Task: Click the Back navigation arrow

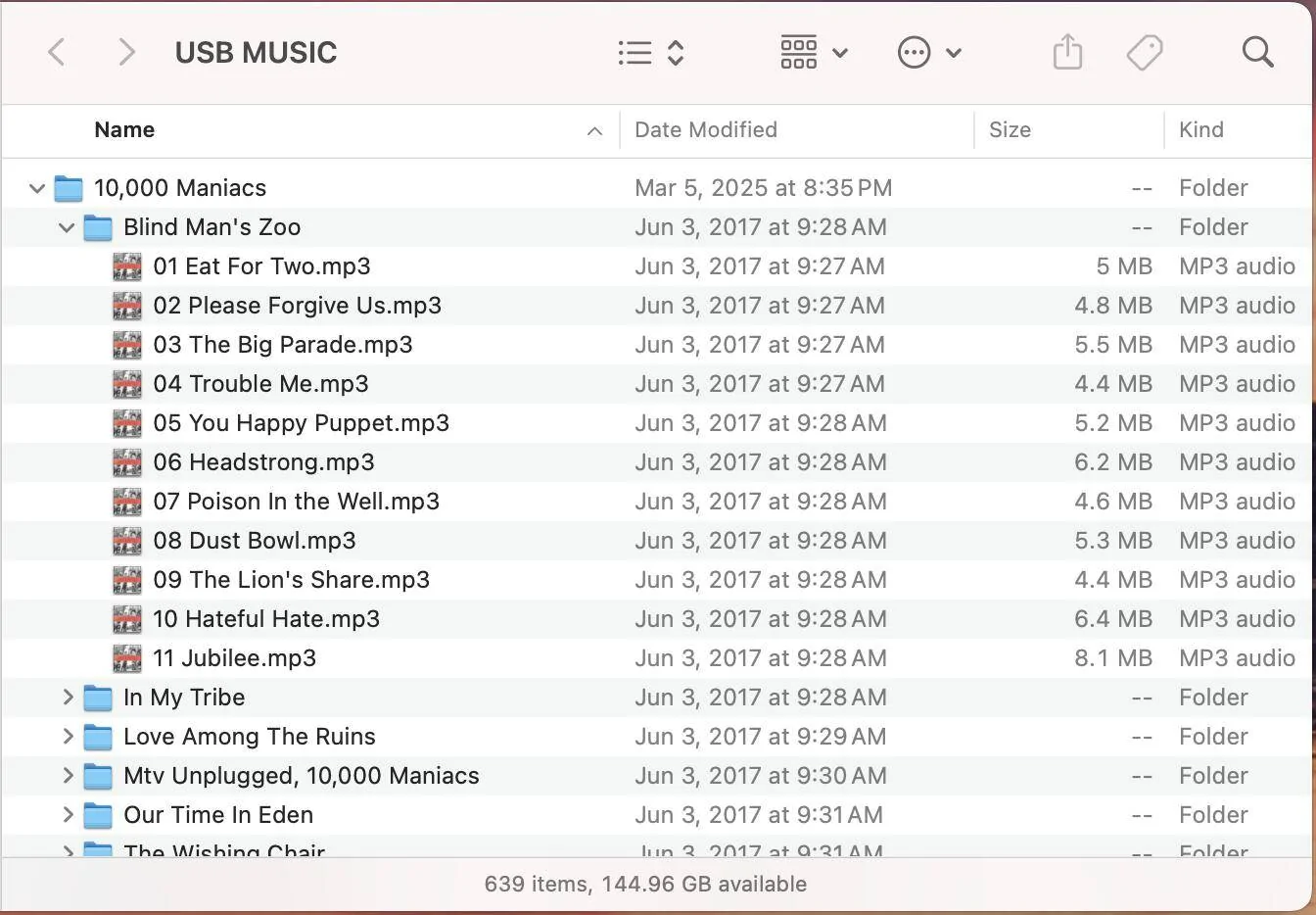Action: point(57,52)
